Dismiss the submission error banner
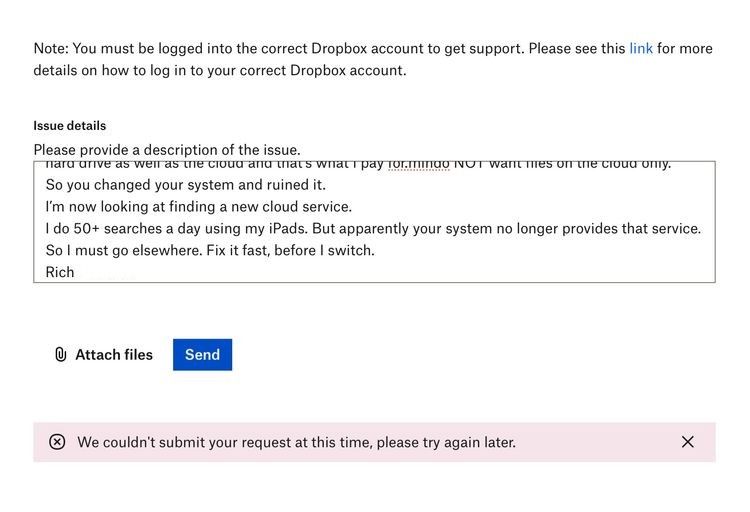750x512 pixels. point(687,442)
